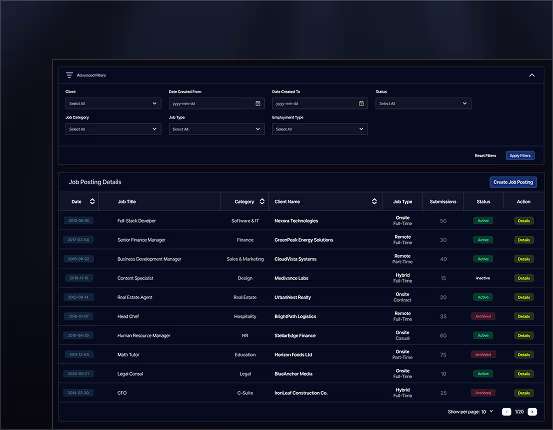Open the Client dropdown
553x430 pixels.
click(x=113, y=103)
